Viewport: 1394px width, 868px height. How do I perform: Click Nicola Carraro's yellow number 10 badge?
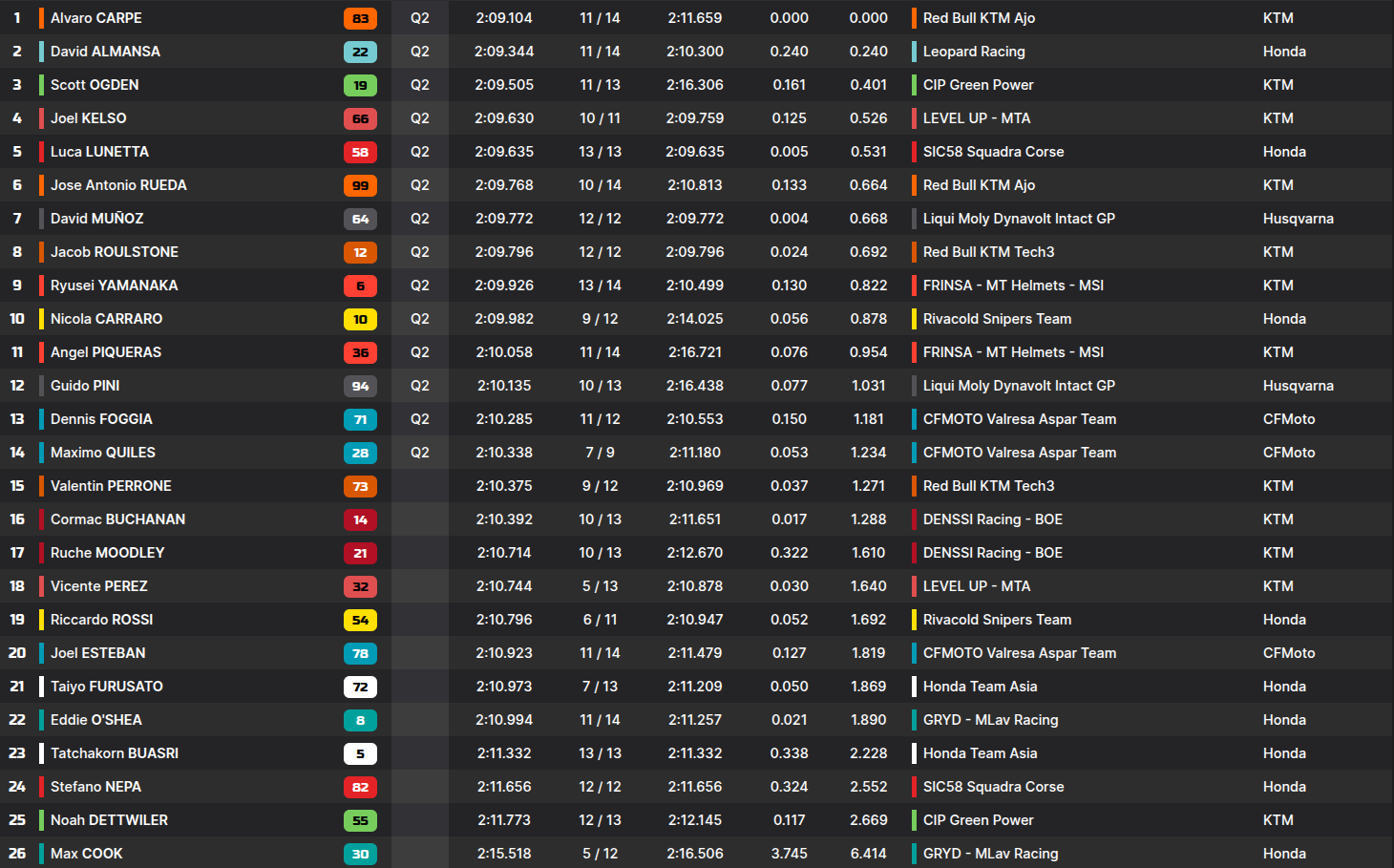360,319
